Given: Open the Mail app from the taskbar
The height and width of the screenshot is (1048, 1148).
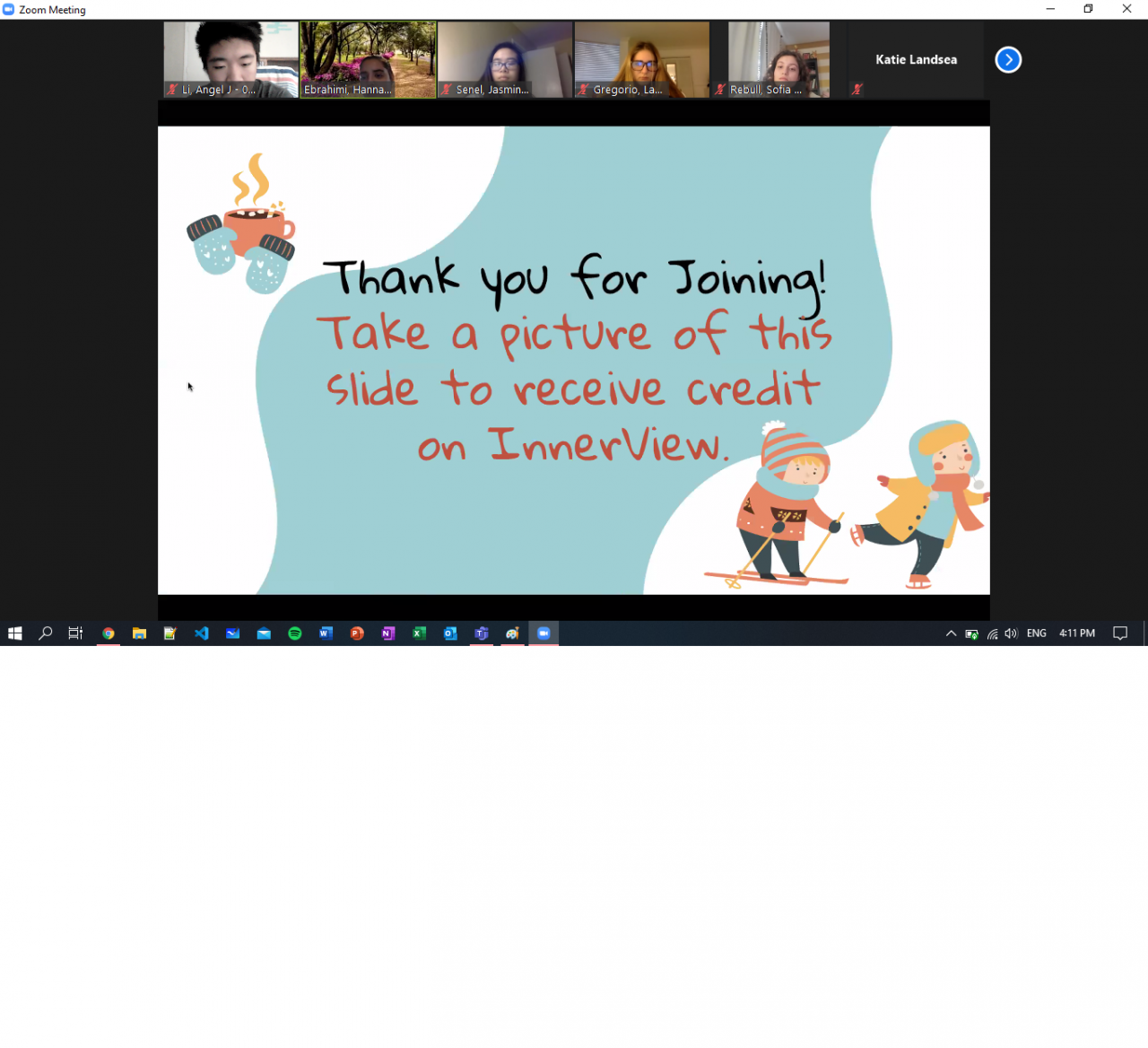Looking at the screenshot, I should tap(264, 633).
